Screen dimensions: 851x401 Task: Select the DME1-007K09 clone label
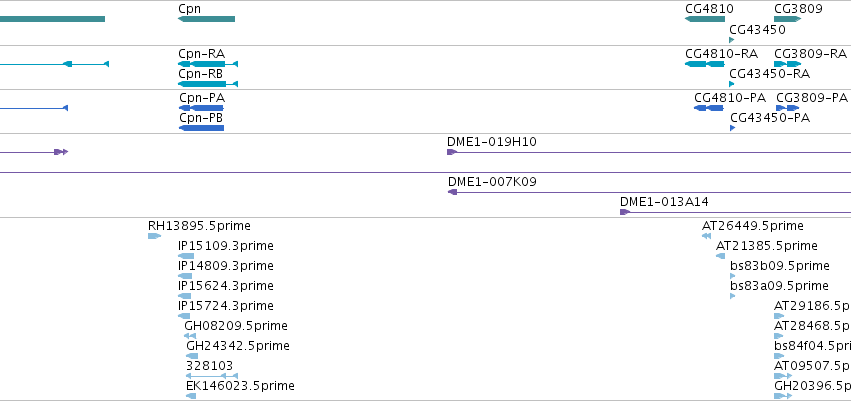pyautogui.click(x=492, y=181)
